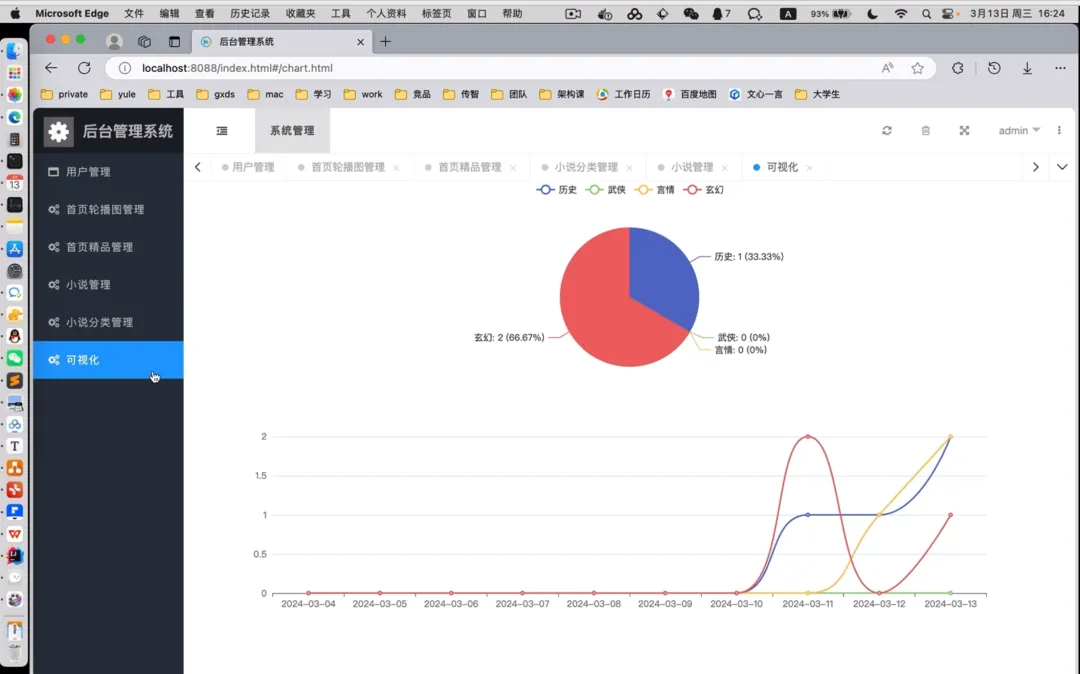Screen dimensions: 1080x674
Task: Open 小说管理 in sidebar
Action: [108, 284]
